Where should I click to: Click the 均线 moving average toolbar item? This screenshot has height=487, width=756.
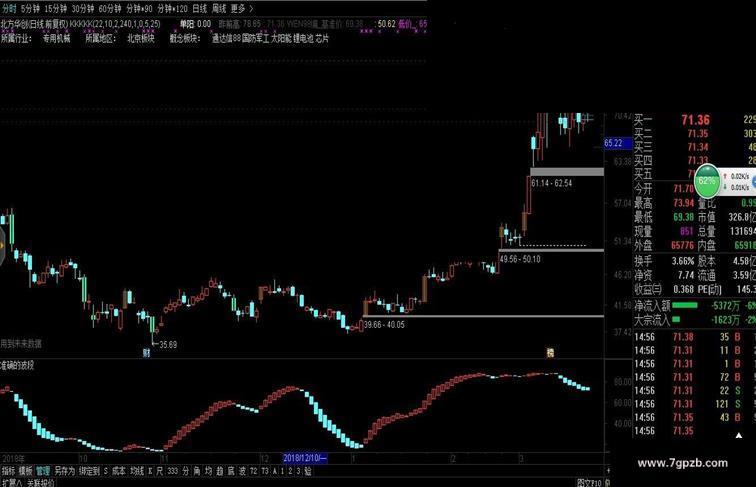(x=137, y=471)
